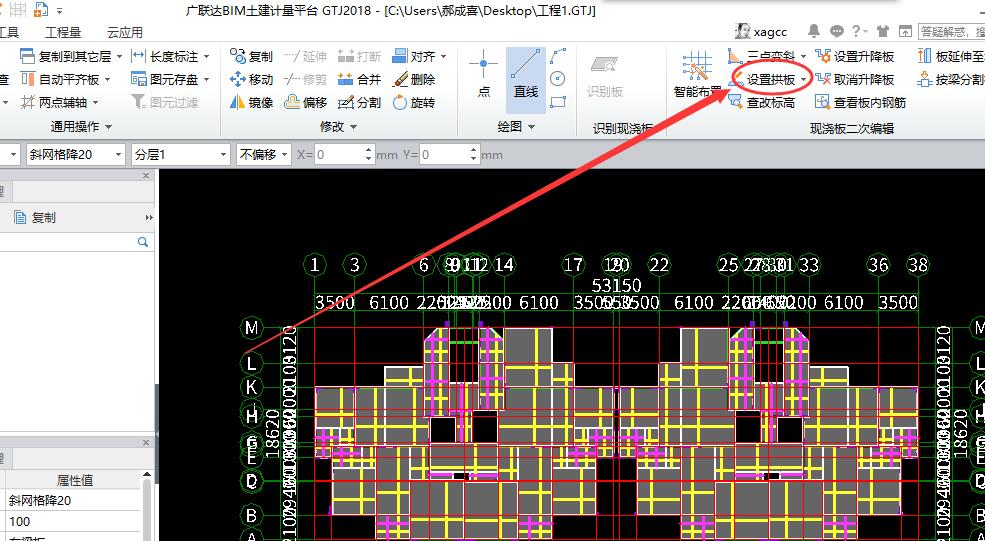
Task: Click the shirt skin icon
Action: point(883,30)
